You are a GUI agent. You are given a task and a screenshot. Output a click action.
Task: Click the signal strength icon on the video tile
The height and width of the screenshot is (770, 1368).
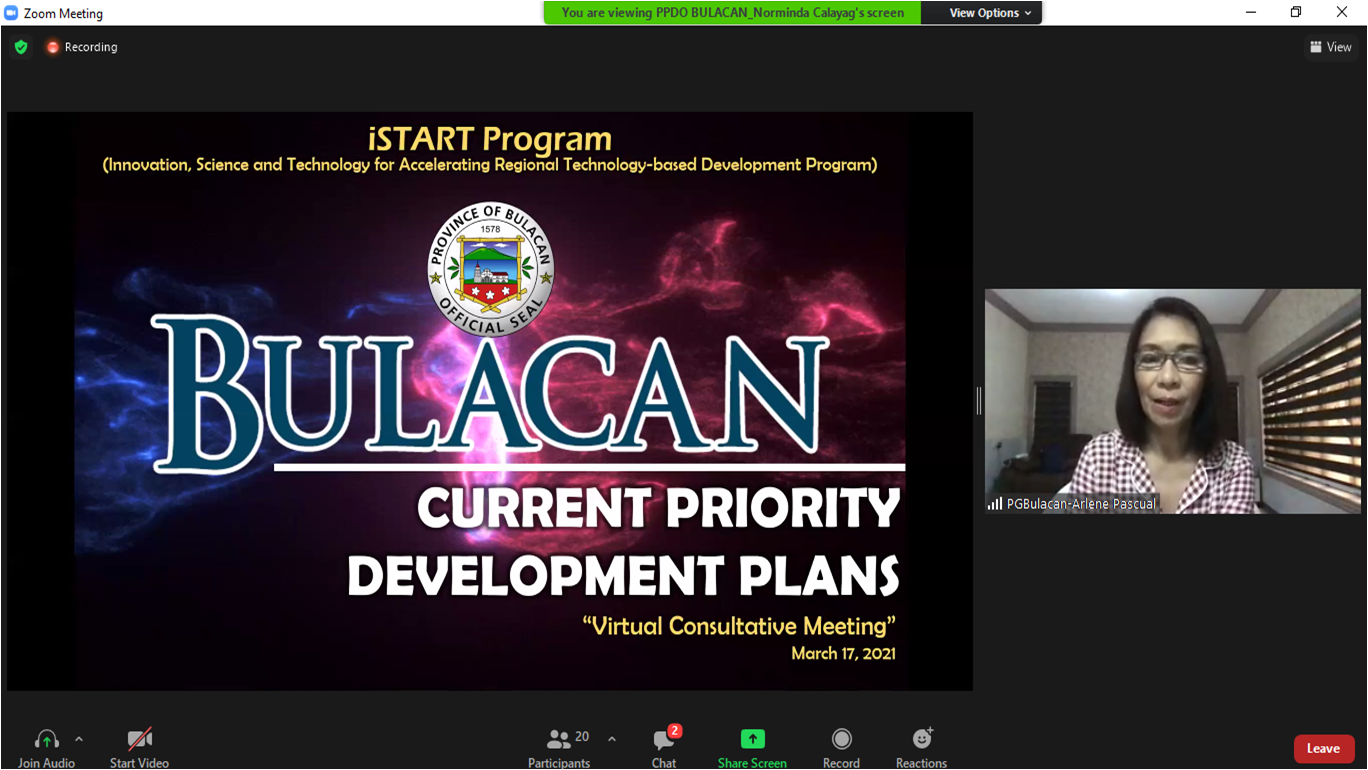[x=995, y=504]
